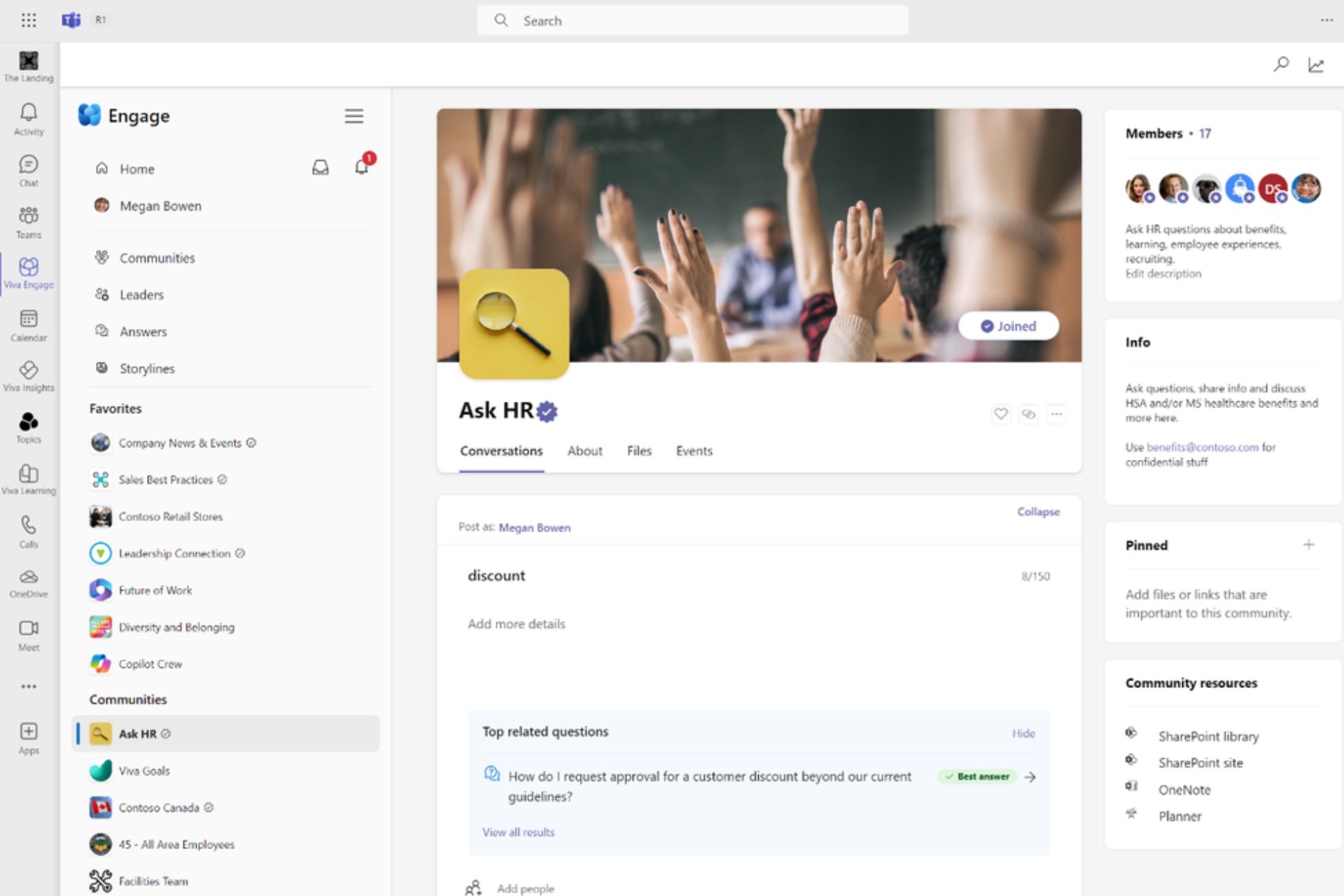Expand the Pinned section with plus icon

(1308, 544)
